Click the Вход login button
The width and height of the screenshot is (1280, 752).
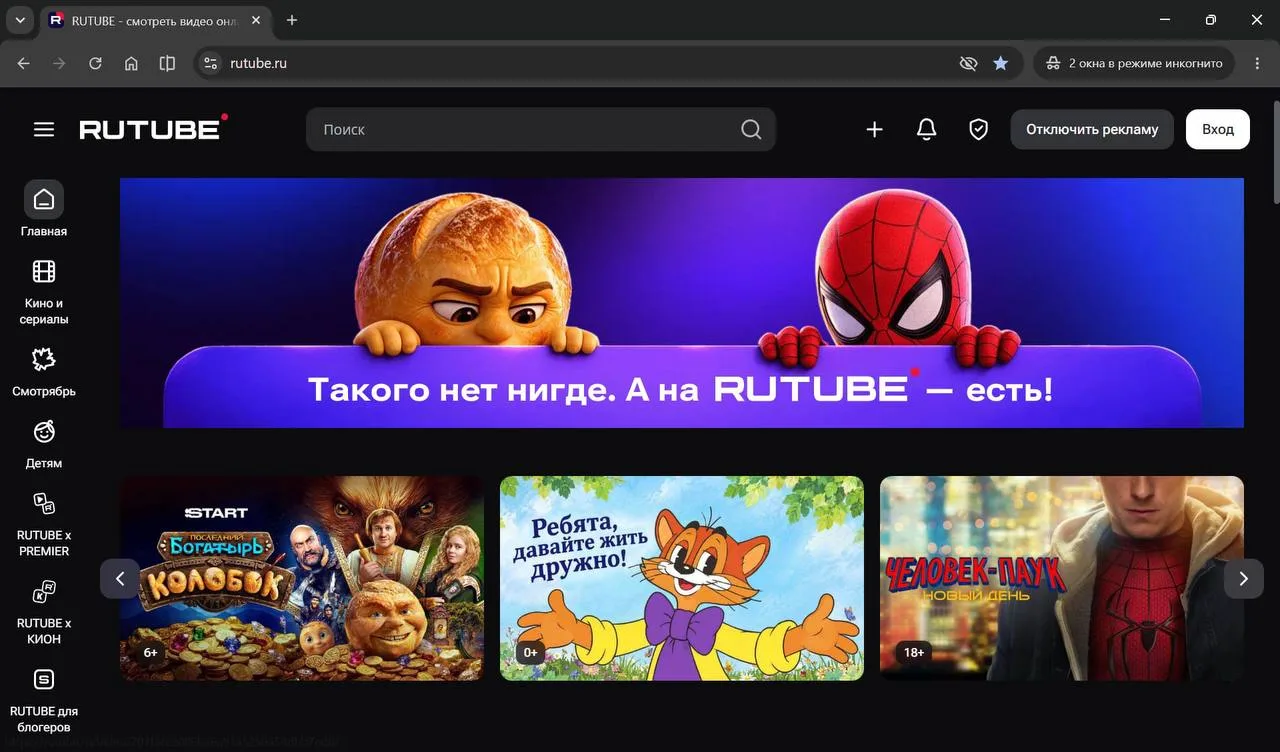coord(1218,129)
